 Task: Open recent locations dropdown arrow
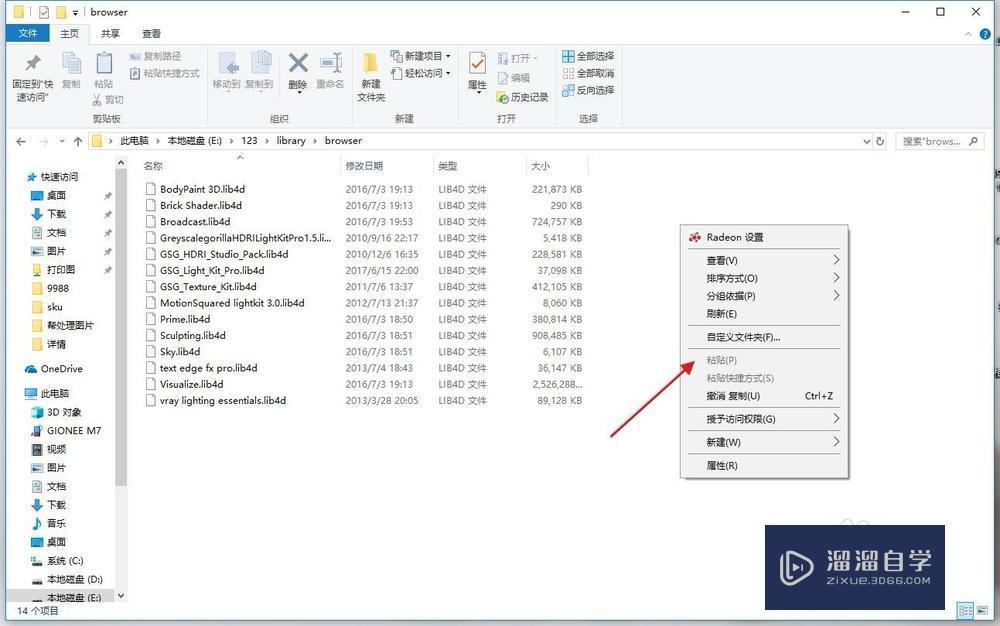click(x=61, y=141)
